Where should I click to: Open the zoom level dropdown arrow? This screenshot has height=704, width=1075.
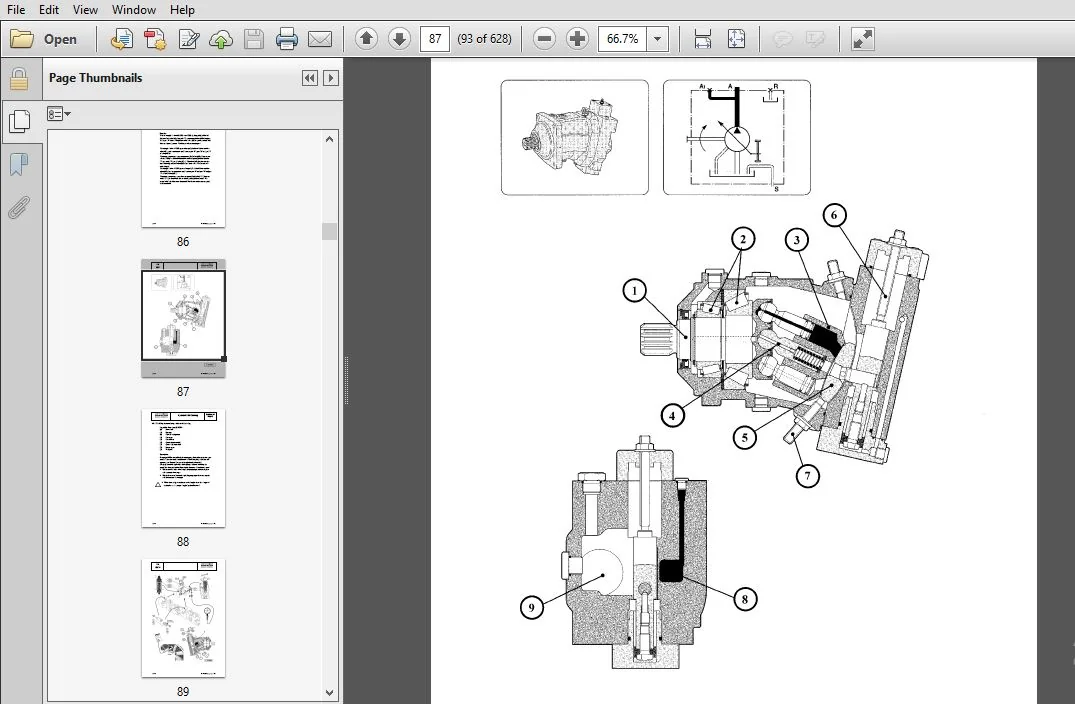point(657,39)
